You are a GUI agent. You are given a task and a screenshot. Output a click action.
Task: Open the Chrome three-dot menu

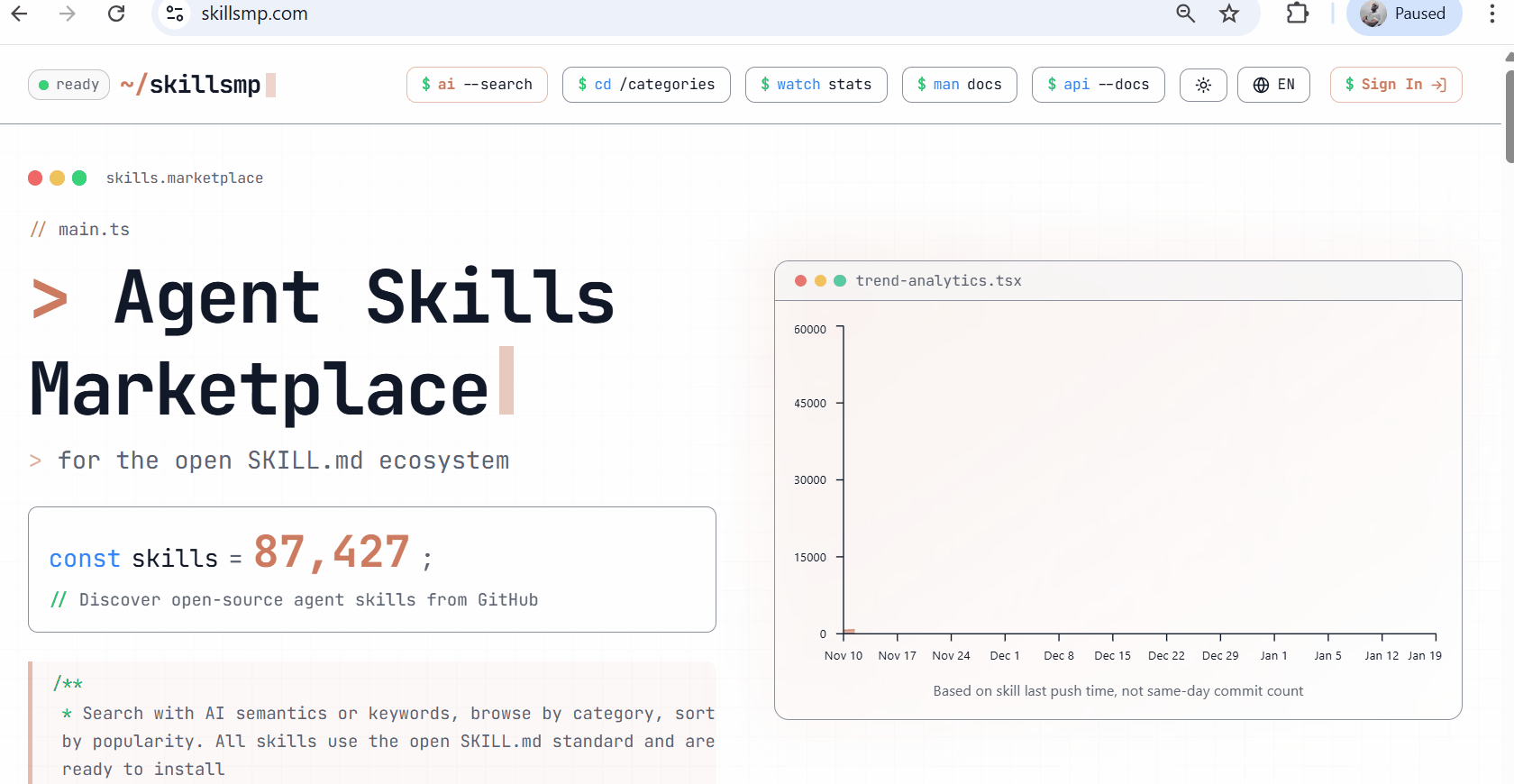(1491, 14)
